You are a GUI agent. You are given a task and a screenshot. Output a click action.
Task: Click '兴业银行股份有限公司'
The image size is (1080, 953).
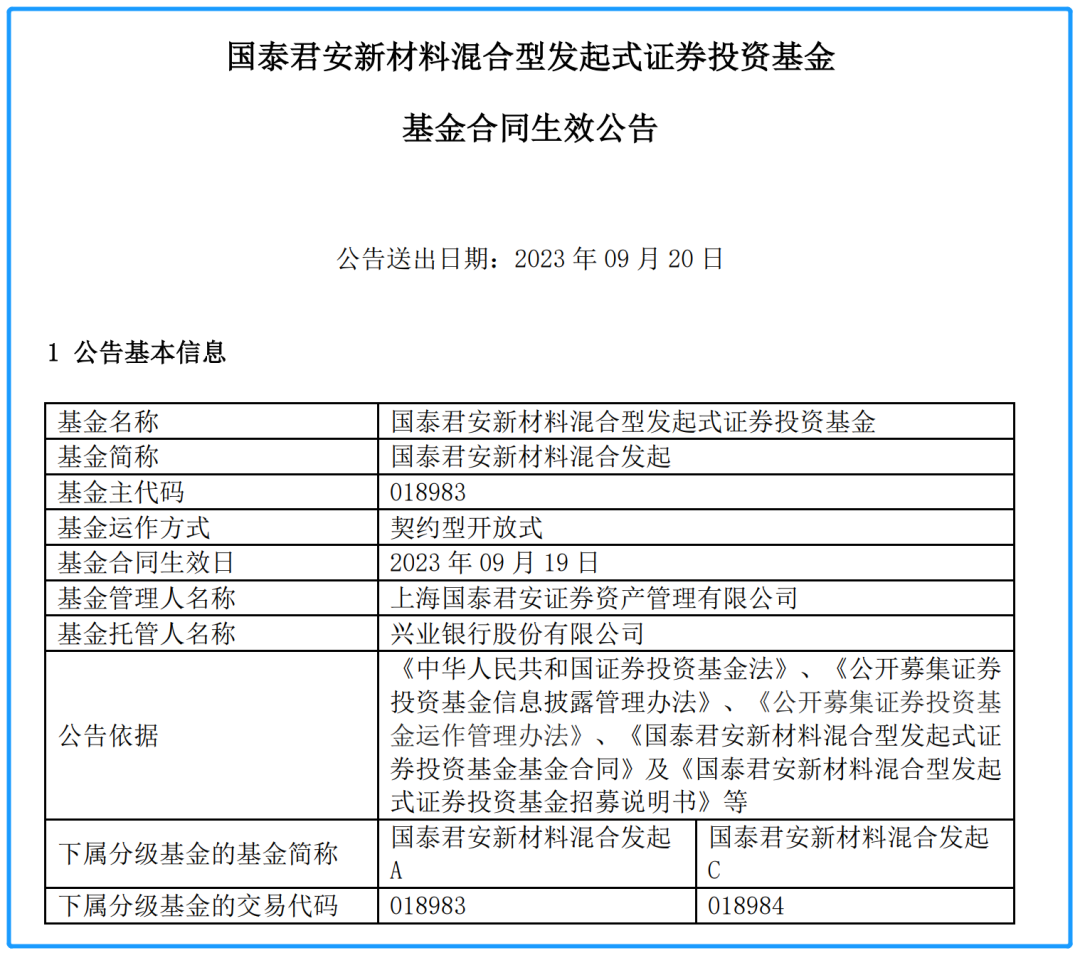pos(517,634)
